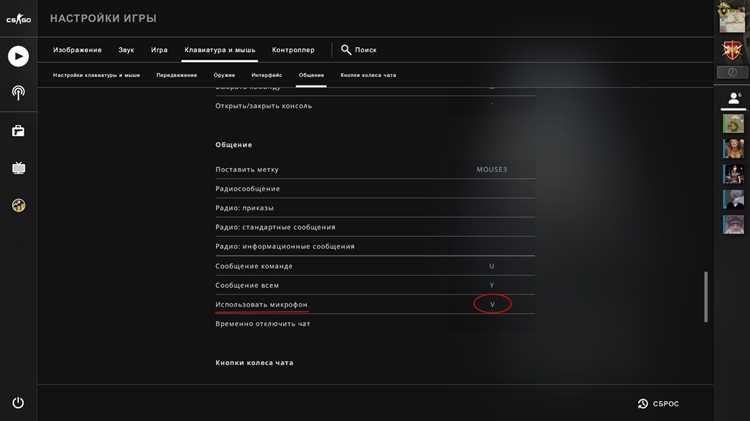Open the broadcast antenna news icon
750x421 pixels.
coord(18,93)
